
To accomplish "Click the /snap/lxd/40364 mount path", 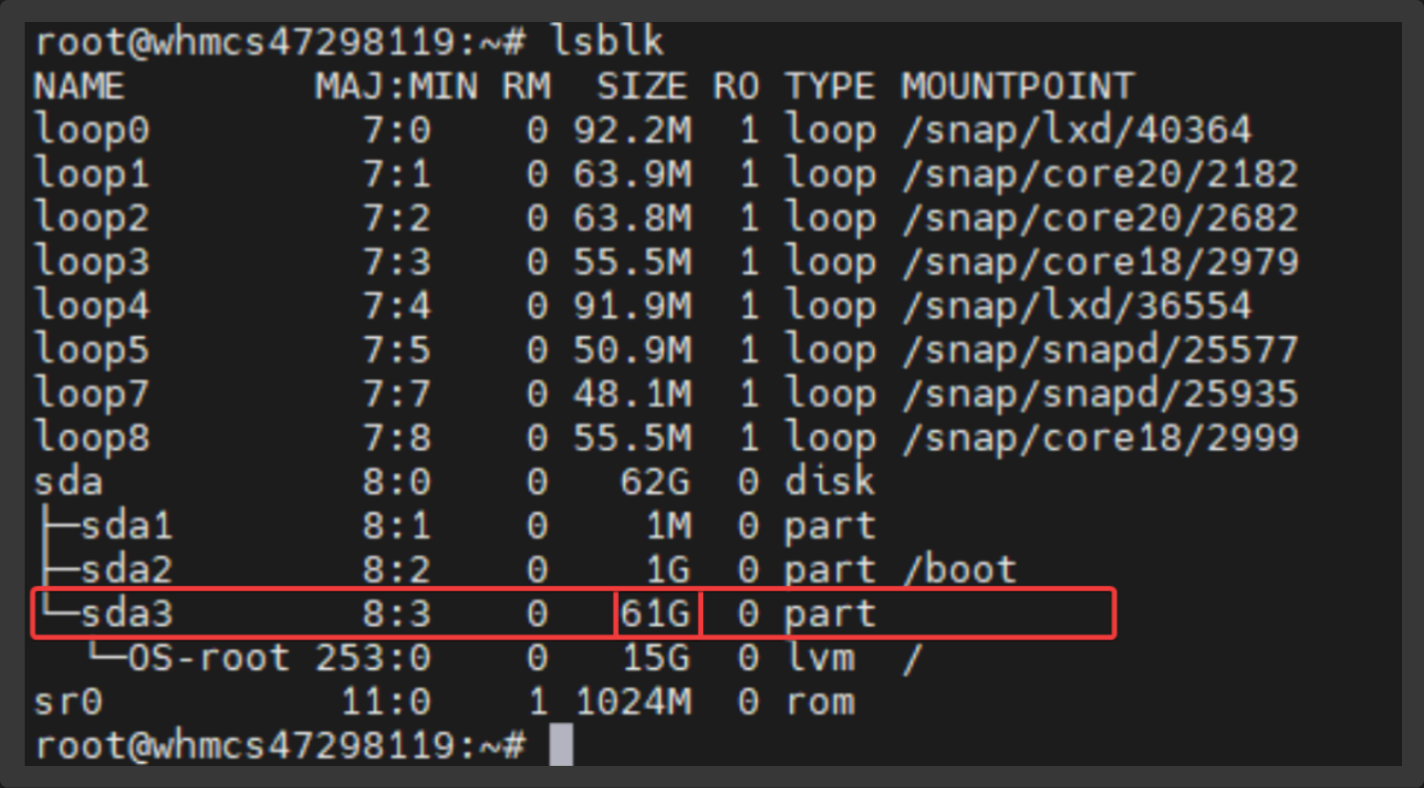I will 1077,131.
